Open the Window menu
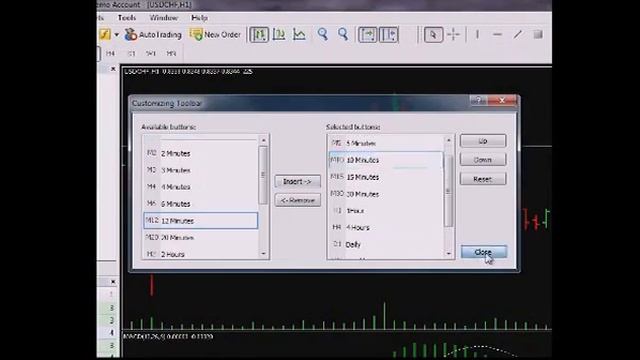Screen dimensions: 640x360 pos(163,18)
